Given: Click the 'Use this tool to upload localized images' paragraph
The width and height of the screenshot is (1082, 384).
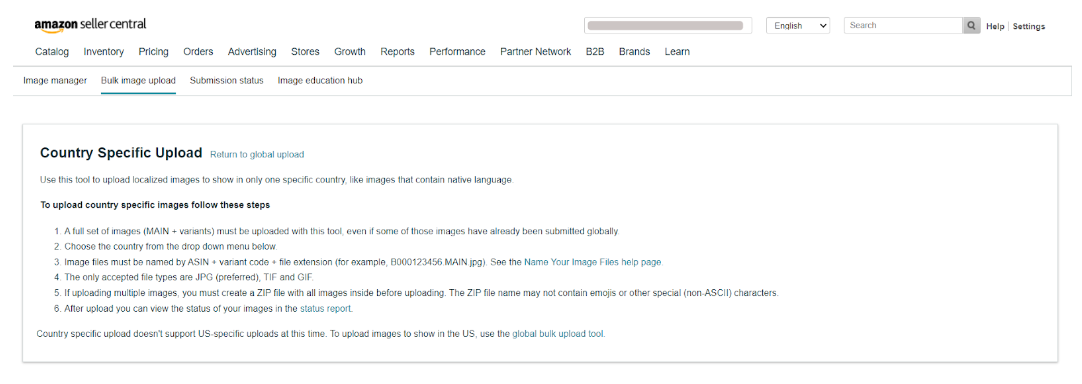Looking at the screenshot, I should pos(277,180).
